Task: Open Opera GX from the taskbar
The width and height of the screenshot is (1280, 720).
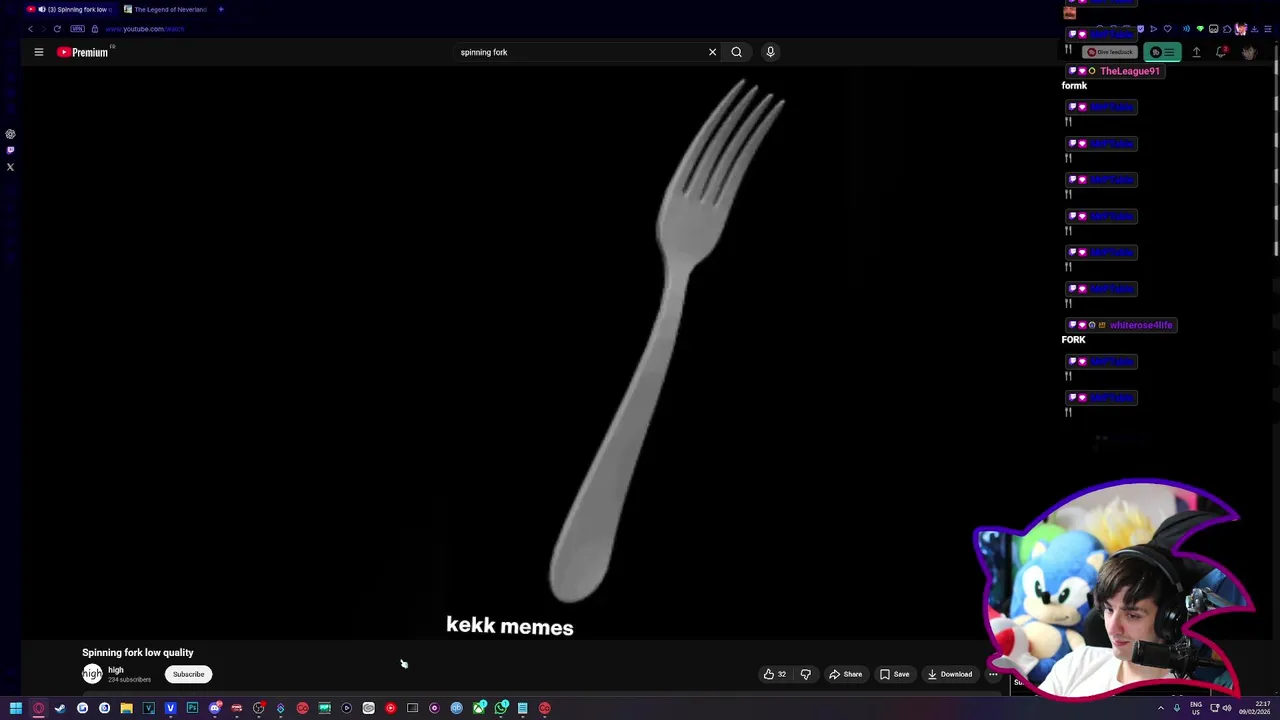Action: (x=38, y=708)
